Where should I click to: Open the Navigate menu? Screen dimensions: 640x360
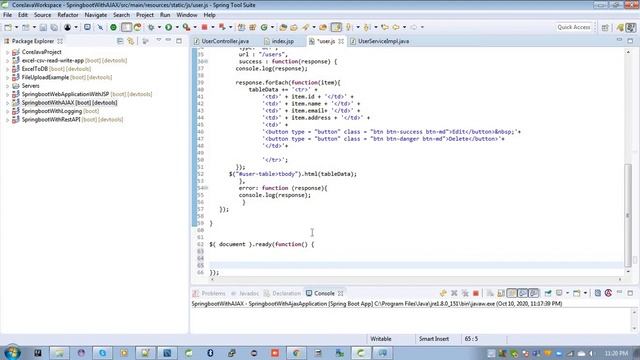[96, 15]
